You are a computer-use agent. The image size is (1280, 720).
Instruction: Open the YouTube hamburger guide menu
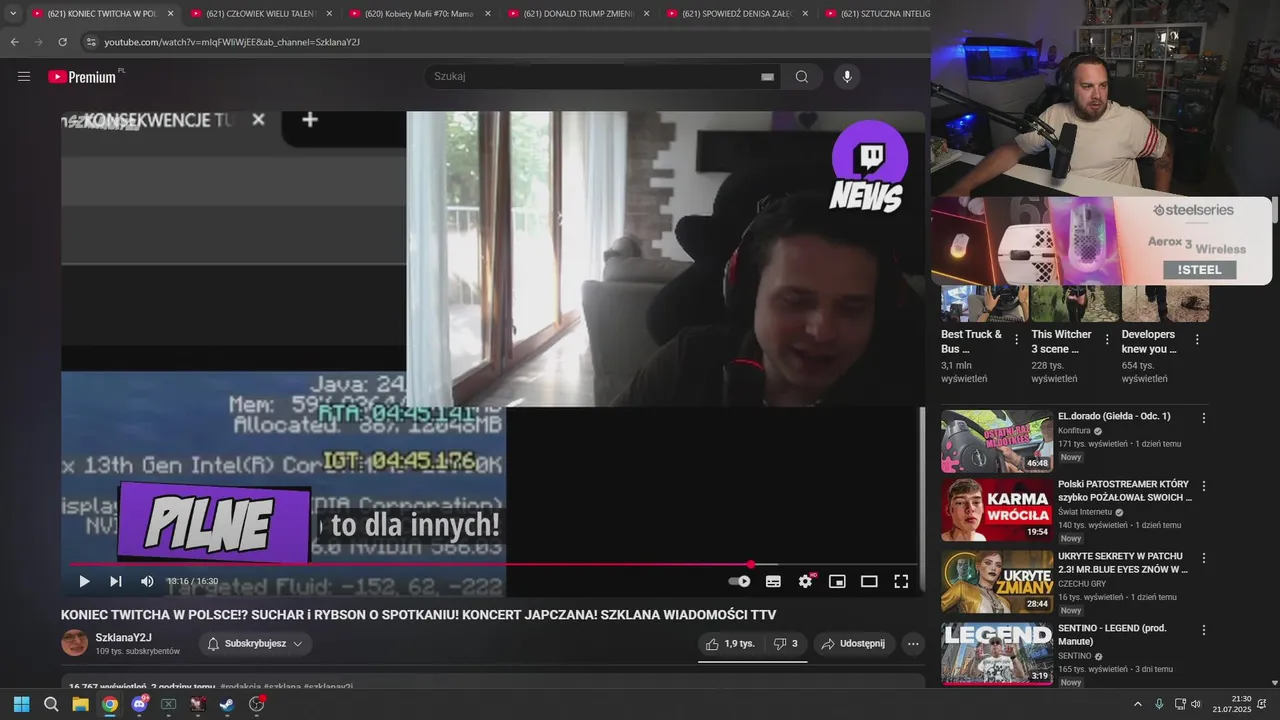tap(24, 76)
